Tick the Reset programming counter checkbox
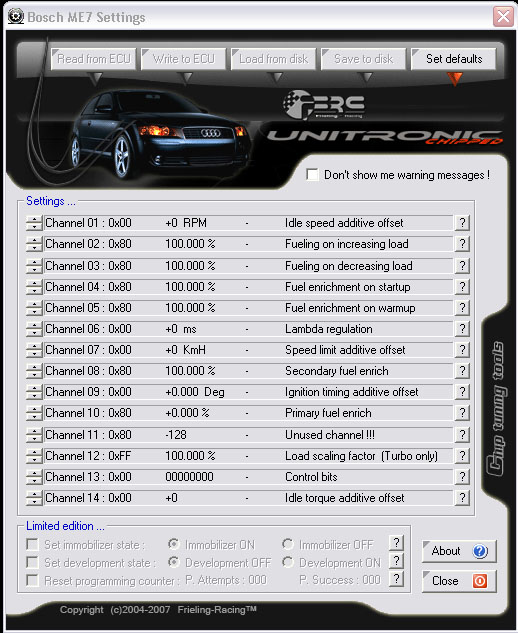This screenshot has height=633, width=518. point(32,581)
